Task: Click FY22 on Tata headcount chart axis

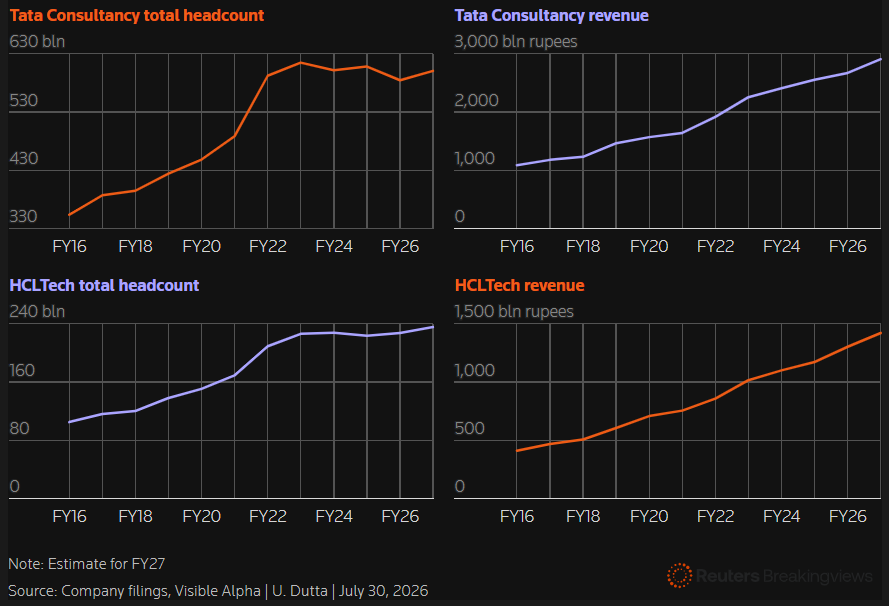Action: 268,247
